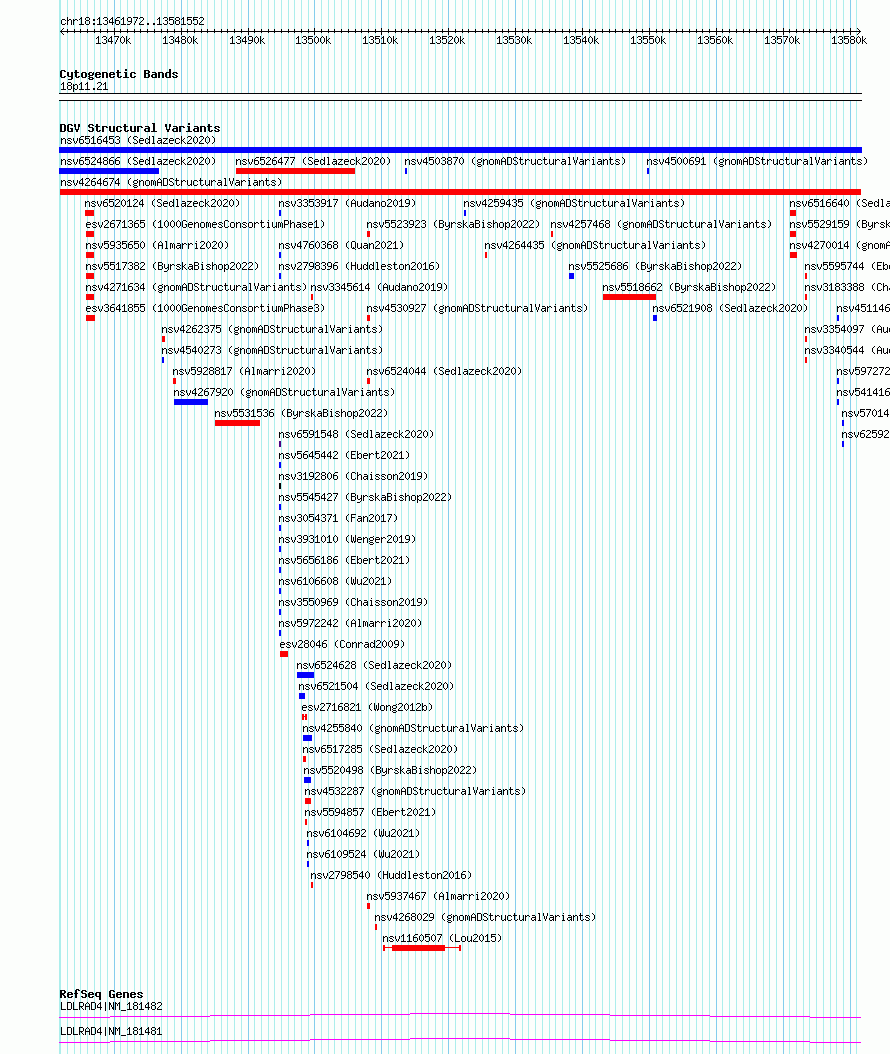Open nsv3550969 (Chaisson2019) label
890x1054 pixels.
tap(354, 602)
